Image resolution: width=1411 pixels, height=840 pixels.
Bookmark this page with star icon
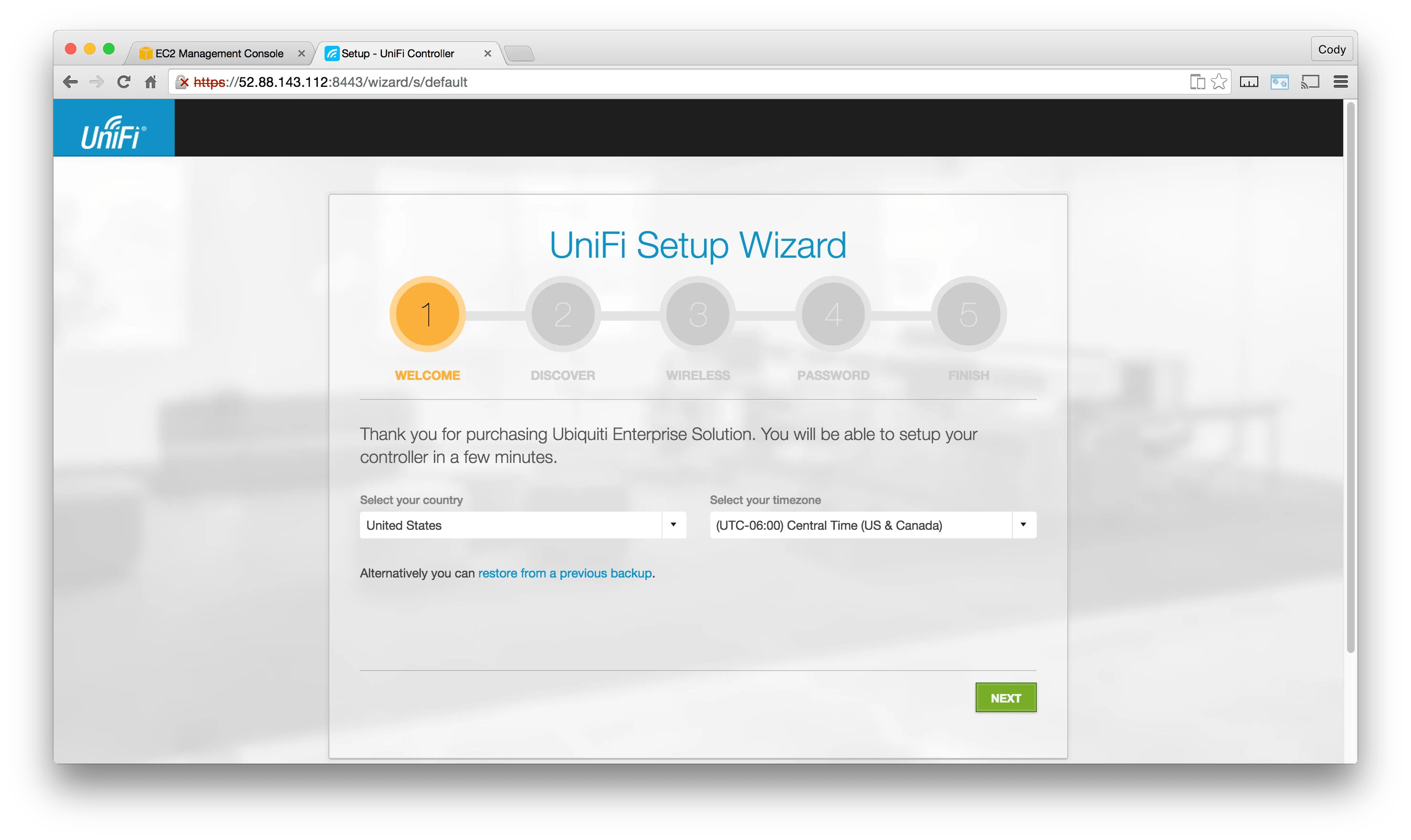[1219, 82]
